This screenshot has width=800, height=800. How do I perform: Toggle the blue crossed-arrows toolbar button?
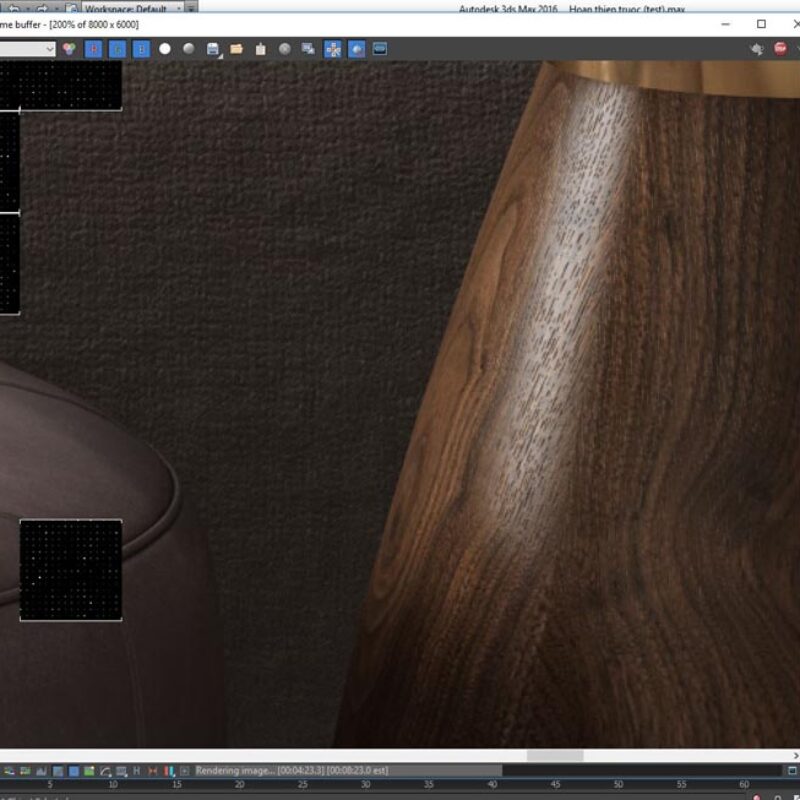[333, 49]
